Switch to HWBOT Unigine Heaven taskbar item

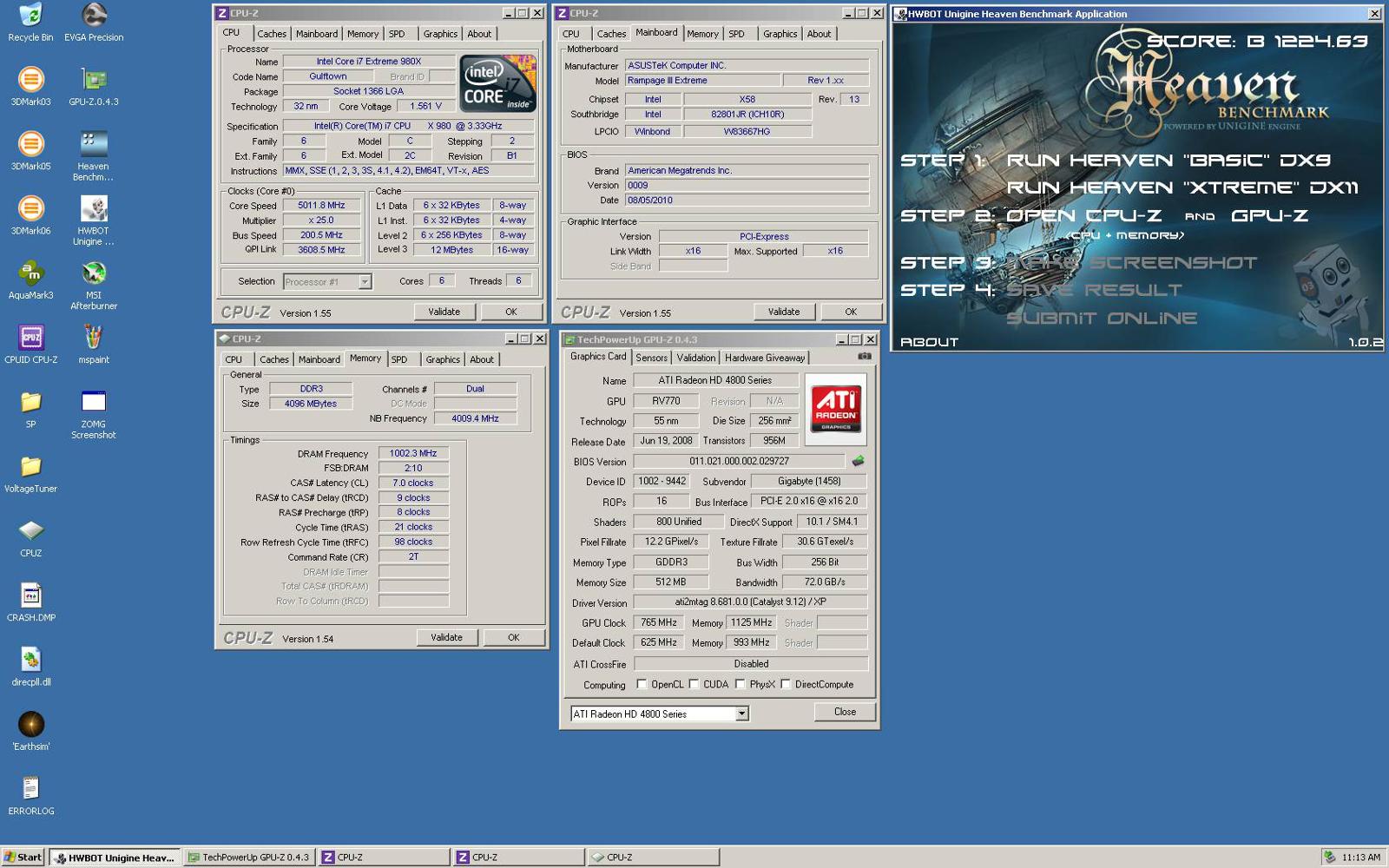pos(115,857)
